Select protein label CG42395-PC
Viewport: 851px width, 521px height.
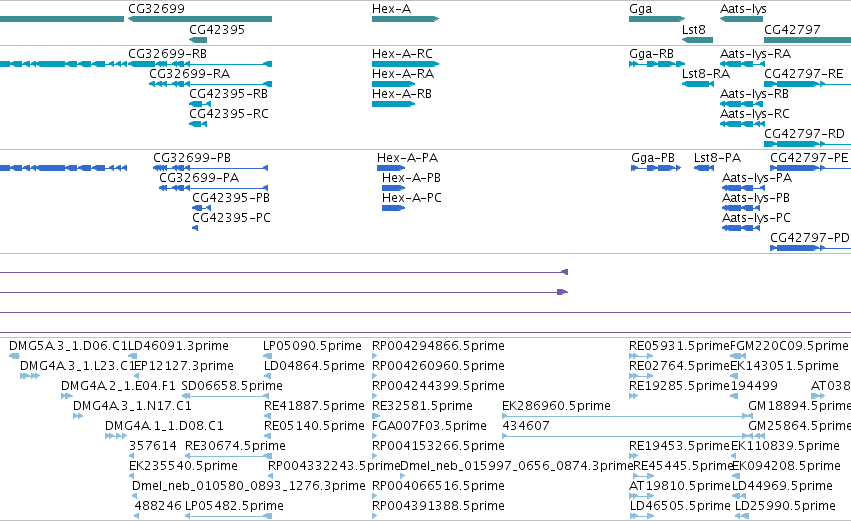[231, 218]
